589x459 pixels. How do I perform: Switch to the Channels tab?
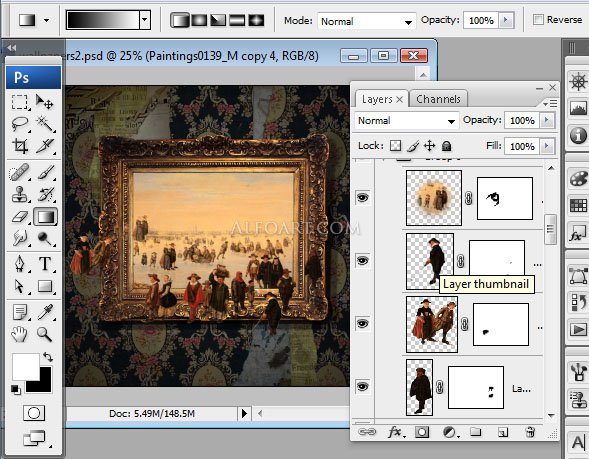pos(438,99)
